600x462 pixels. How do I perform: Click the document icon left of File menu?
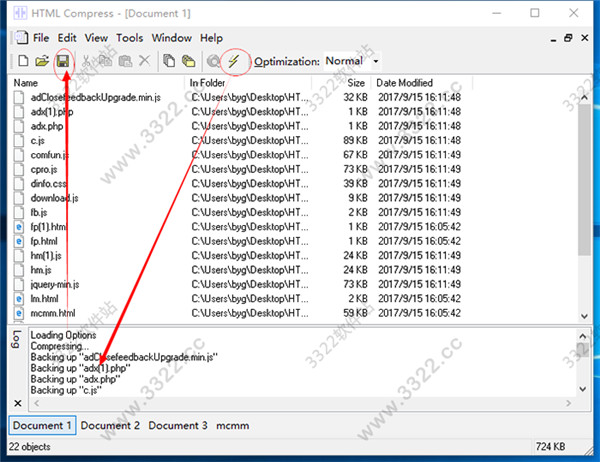point(21,38)
